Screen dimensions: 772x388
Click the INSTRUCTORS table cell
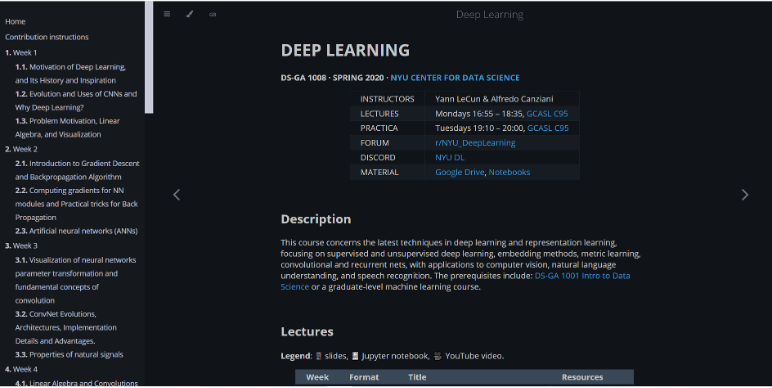coord(387,99)
